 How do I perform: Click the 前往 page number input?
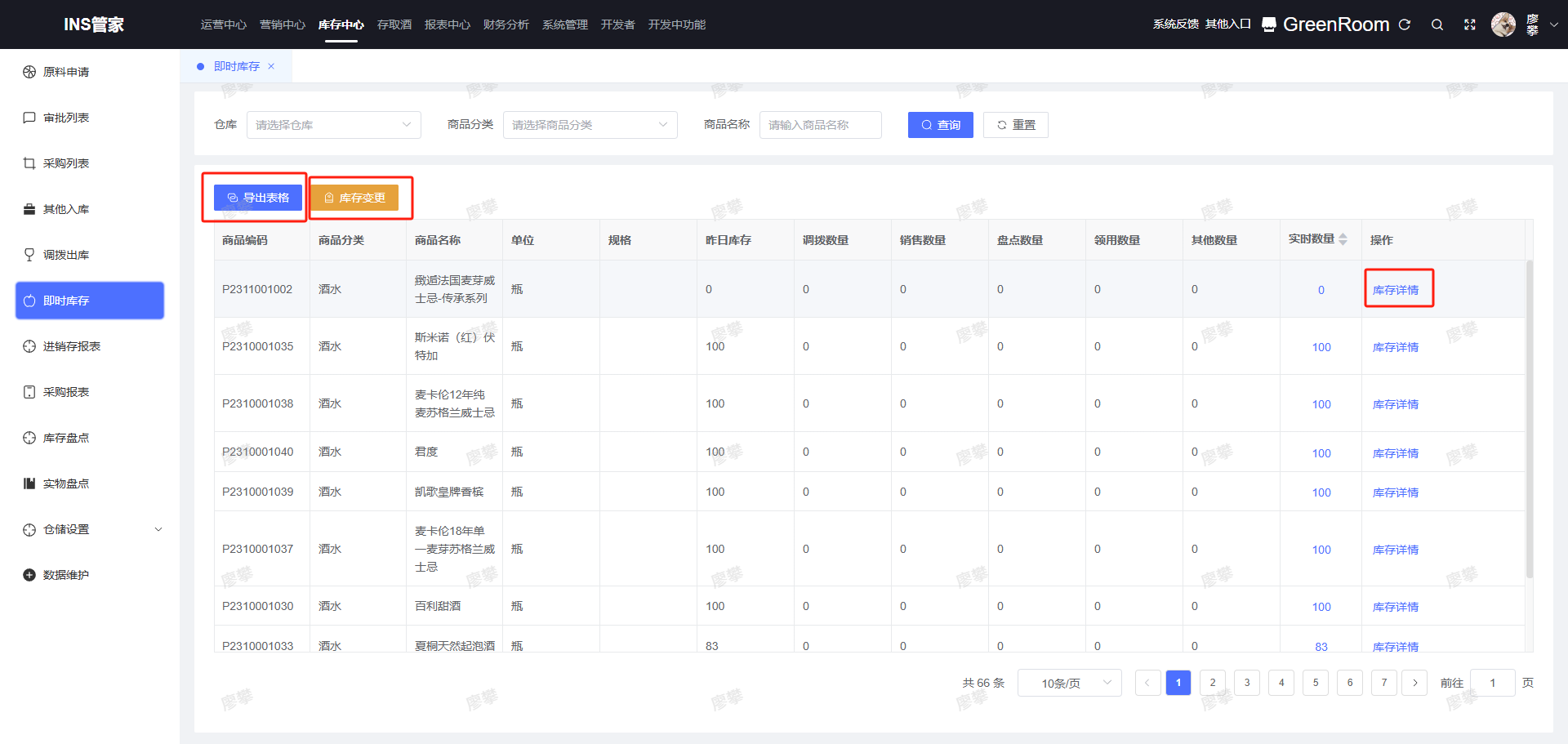(1493, 683)
